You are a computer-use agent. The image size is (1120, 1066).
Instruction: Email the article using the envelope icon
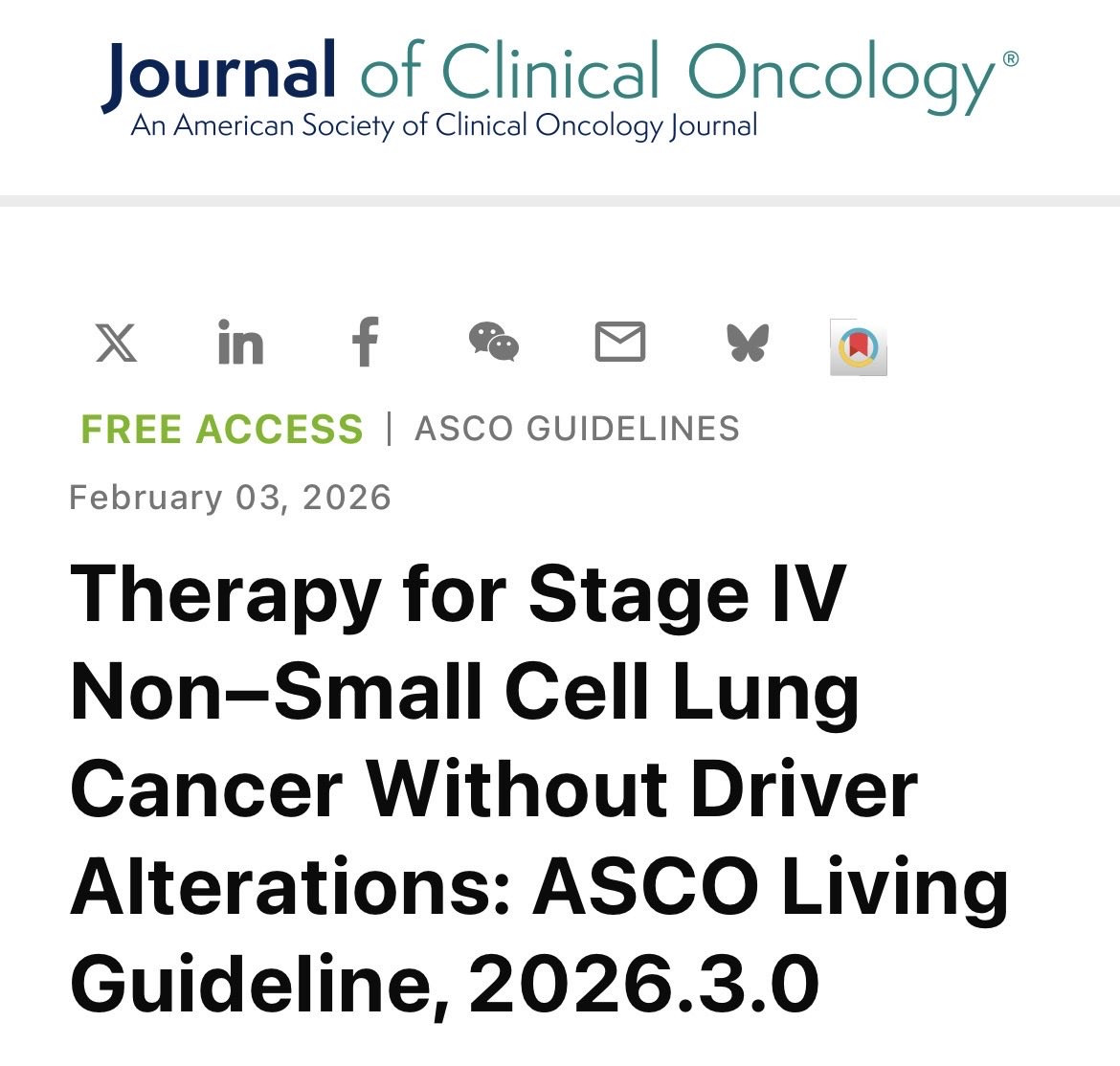click(620, 342)
